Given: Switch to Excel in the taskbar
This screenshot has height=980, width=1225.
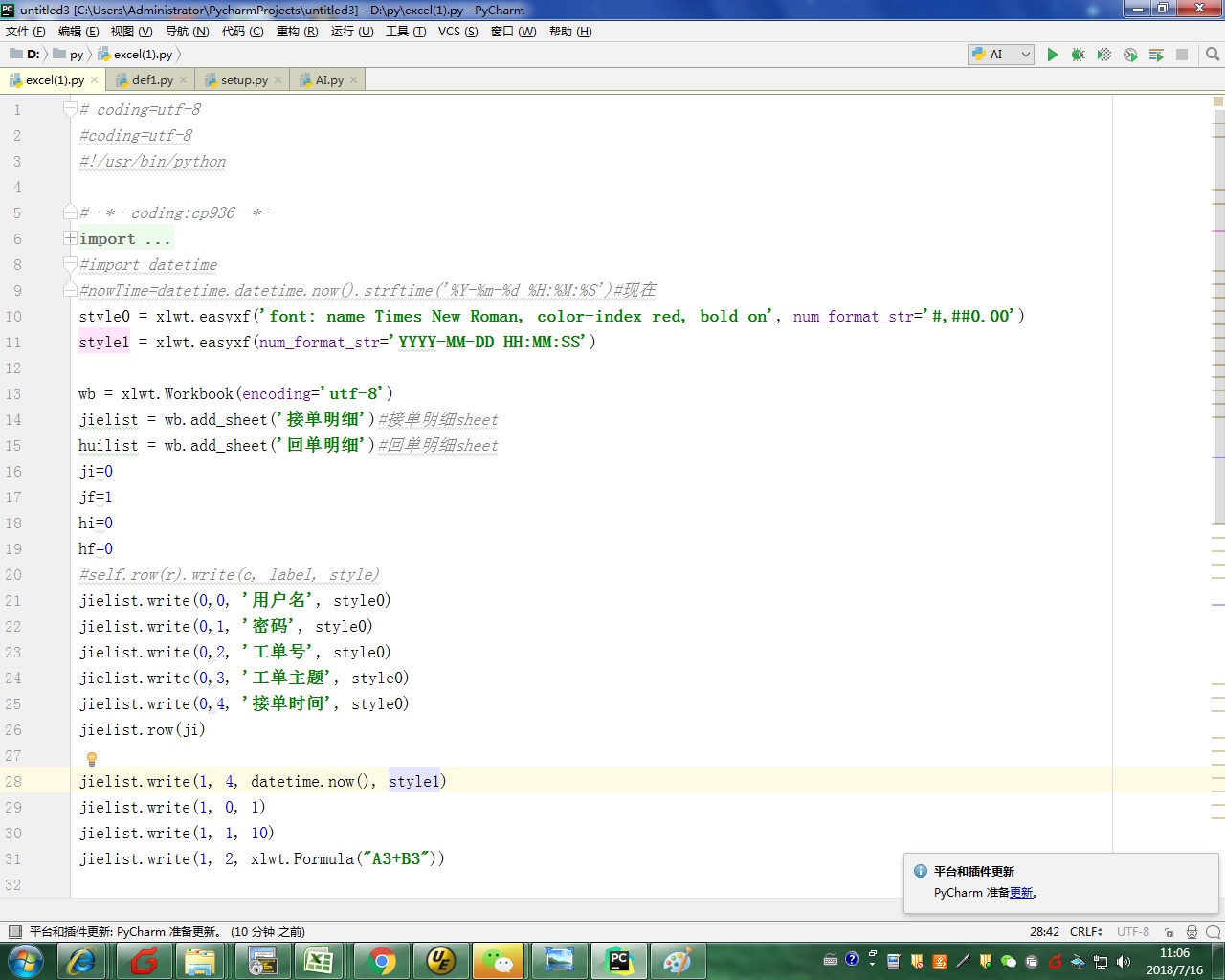Looking at the screenshot, I should click(319, 961).
